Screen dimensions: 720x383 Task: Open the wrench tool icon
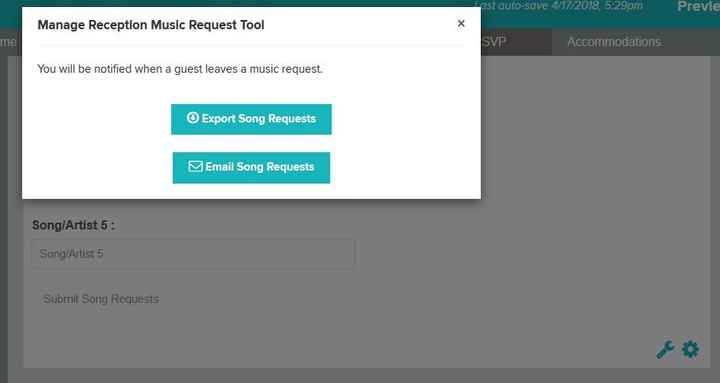665,350
